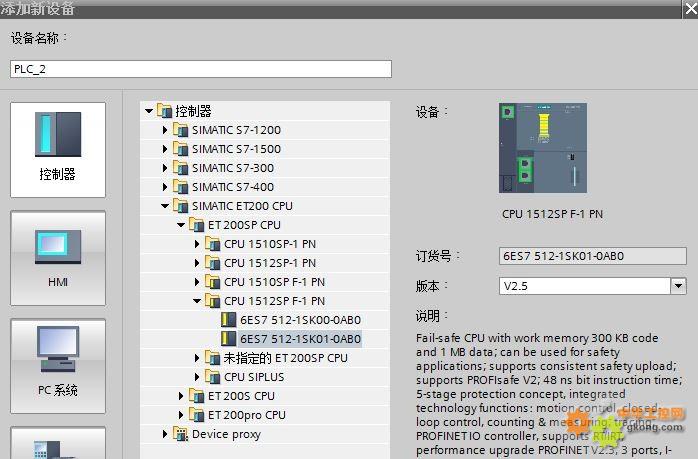Select the SIMATIC S7-1500 tree label

236,149
